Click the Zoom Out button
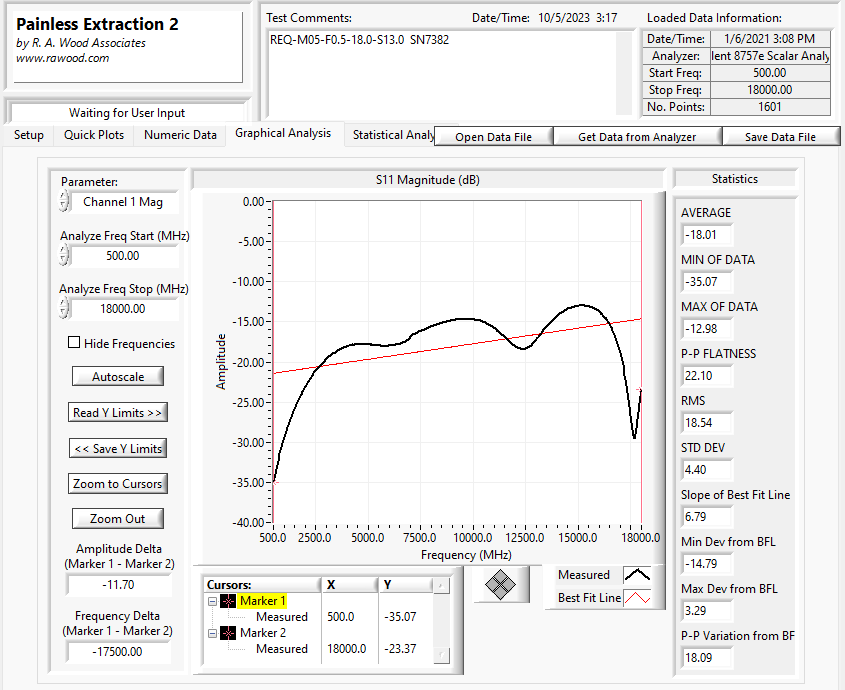 pyautogui.click(x=117, y=519)
